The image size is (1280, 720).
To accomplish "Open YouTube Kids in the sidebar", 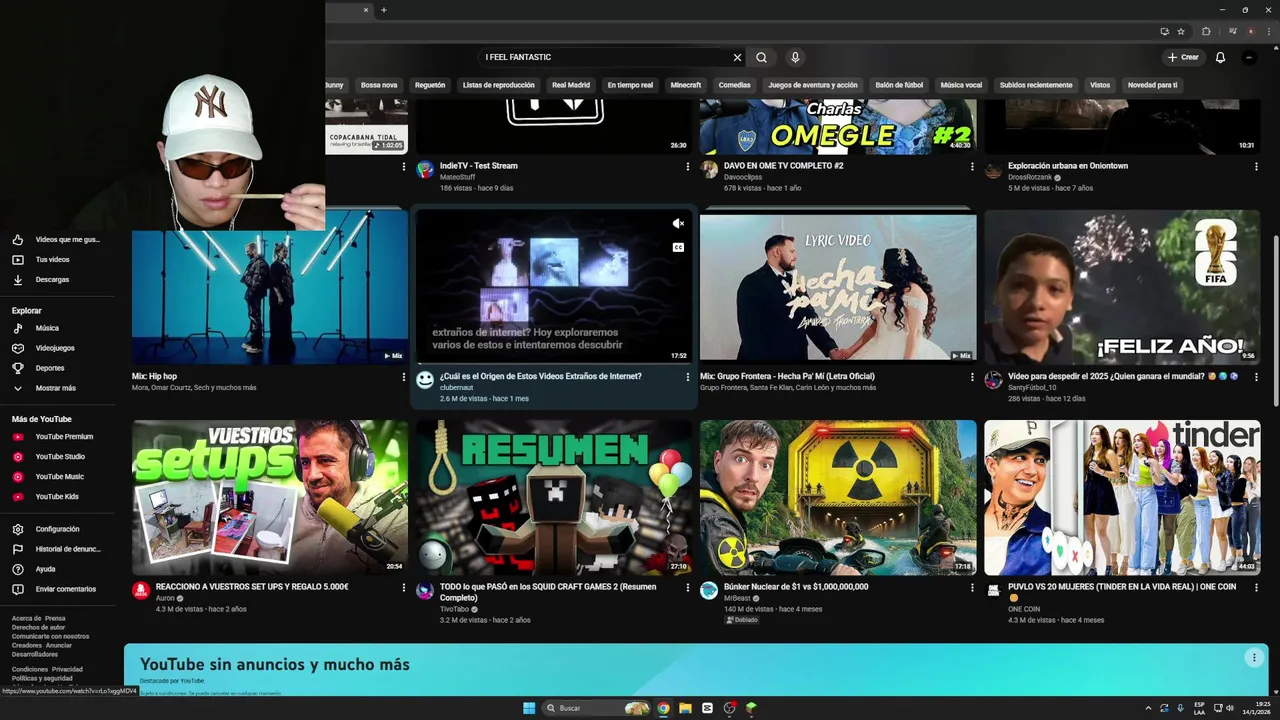I will pyautogui.click(x=58, y=497).
